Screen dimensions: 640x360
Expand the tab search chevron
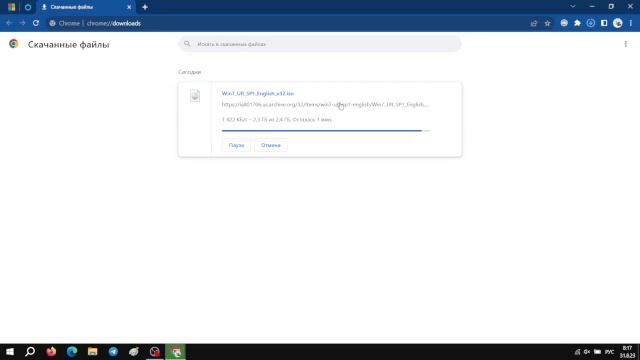point(573,7)
